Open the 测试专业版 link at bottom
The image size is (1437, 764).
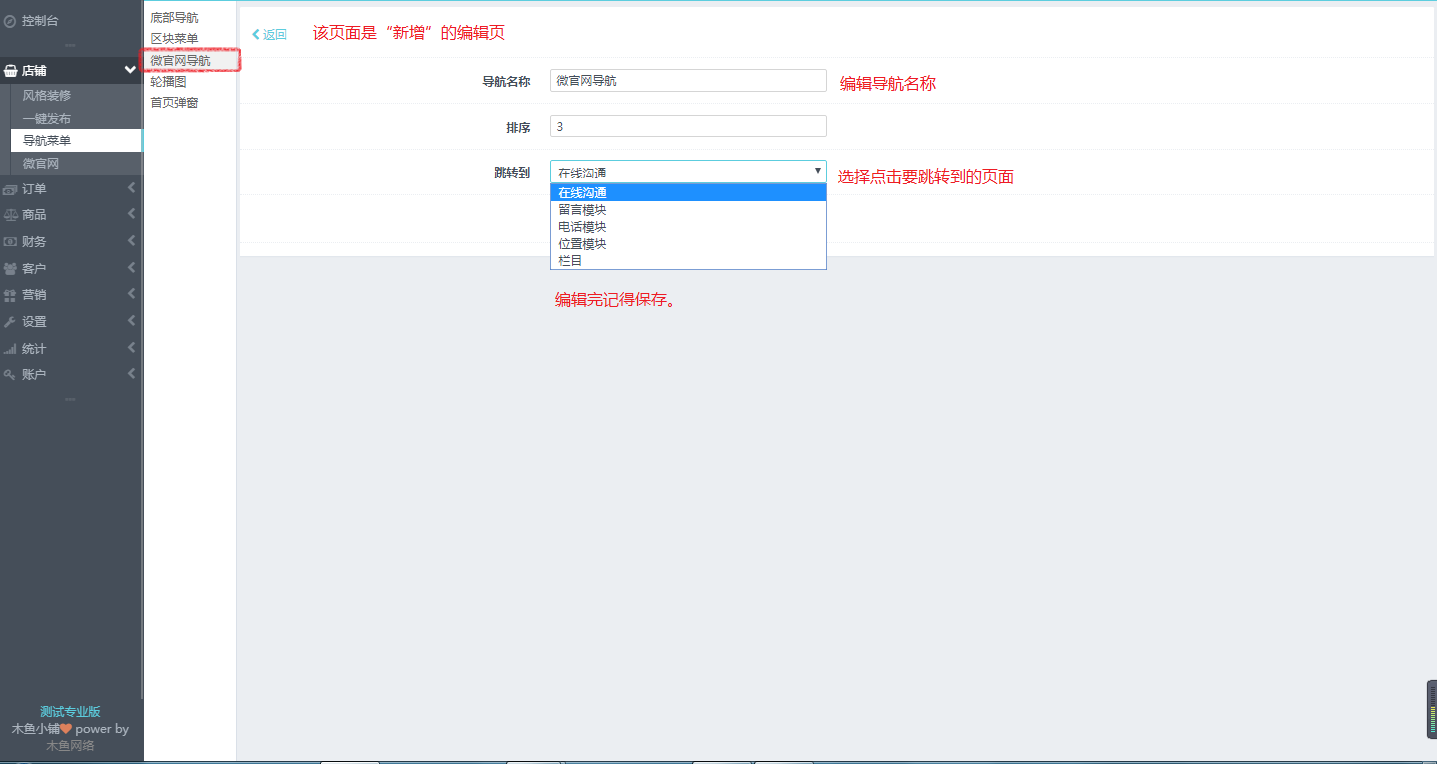[x=71, y=711]
